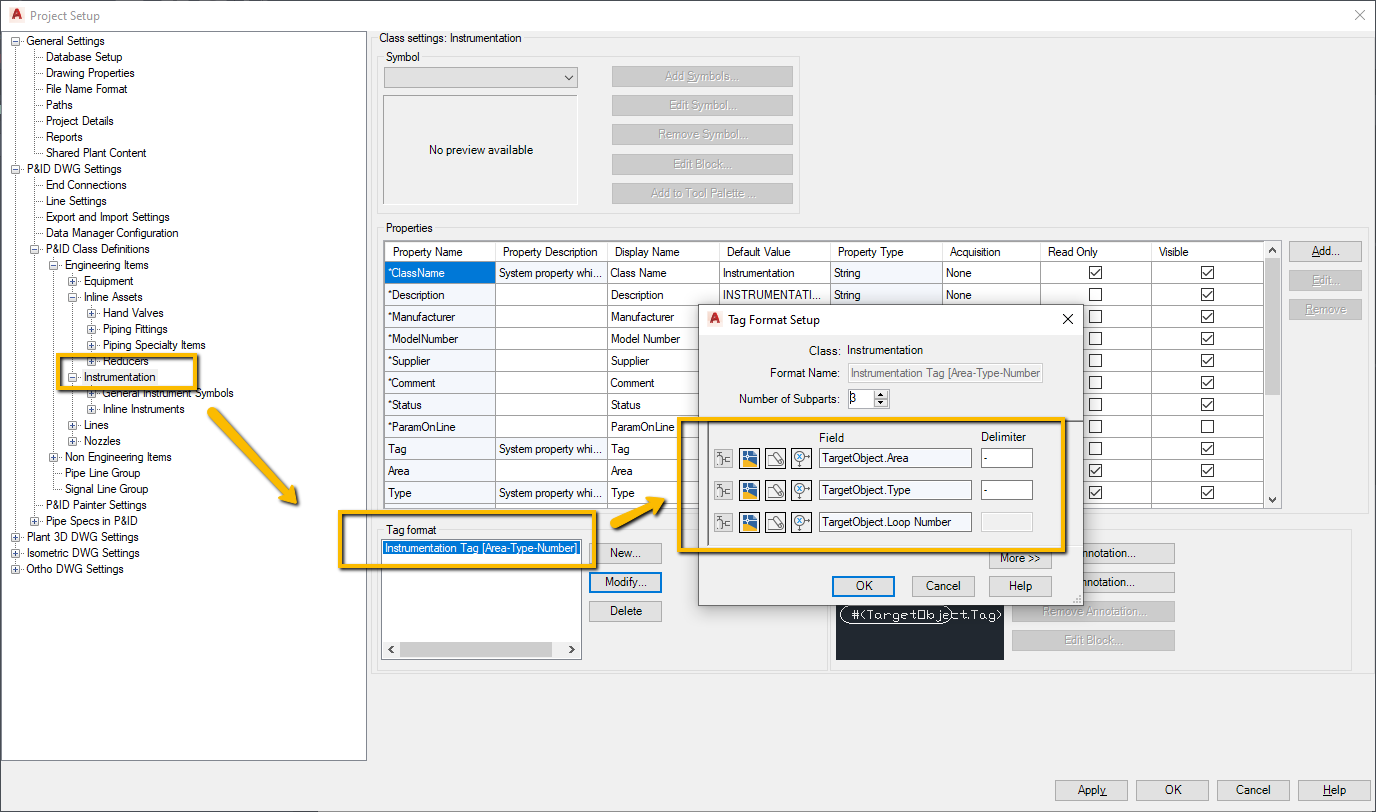This screenshot has width=1376, height=812.
Task: Select target object property icon for Loop Number
Action: 801,522
